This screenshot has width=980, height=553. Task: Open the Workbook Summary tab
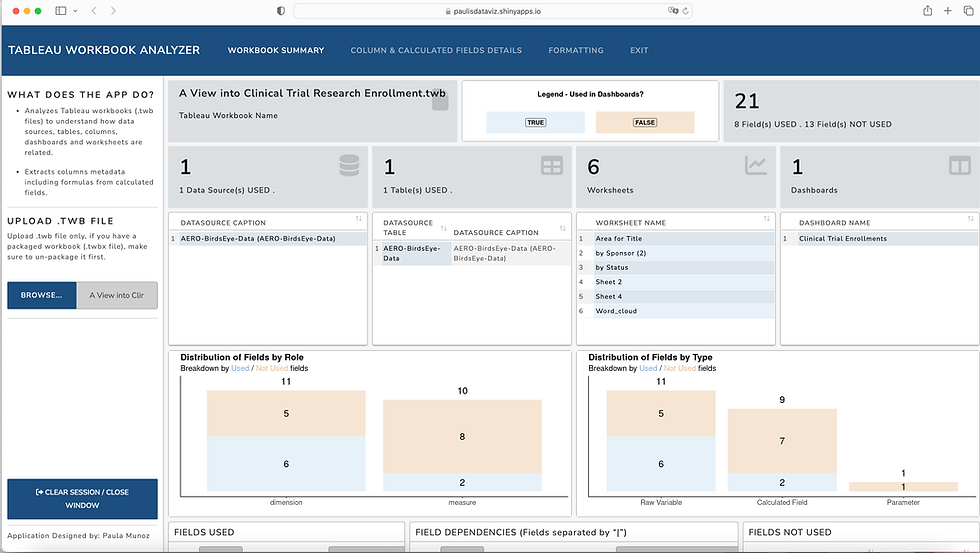[x=276, y=50]
